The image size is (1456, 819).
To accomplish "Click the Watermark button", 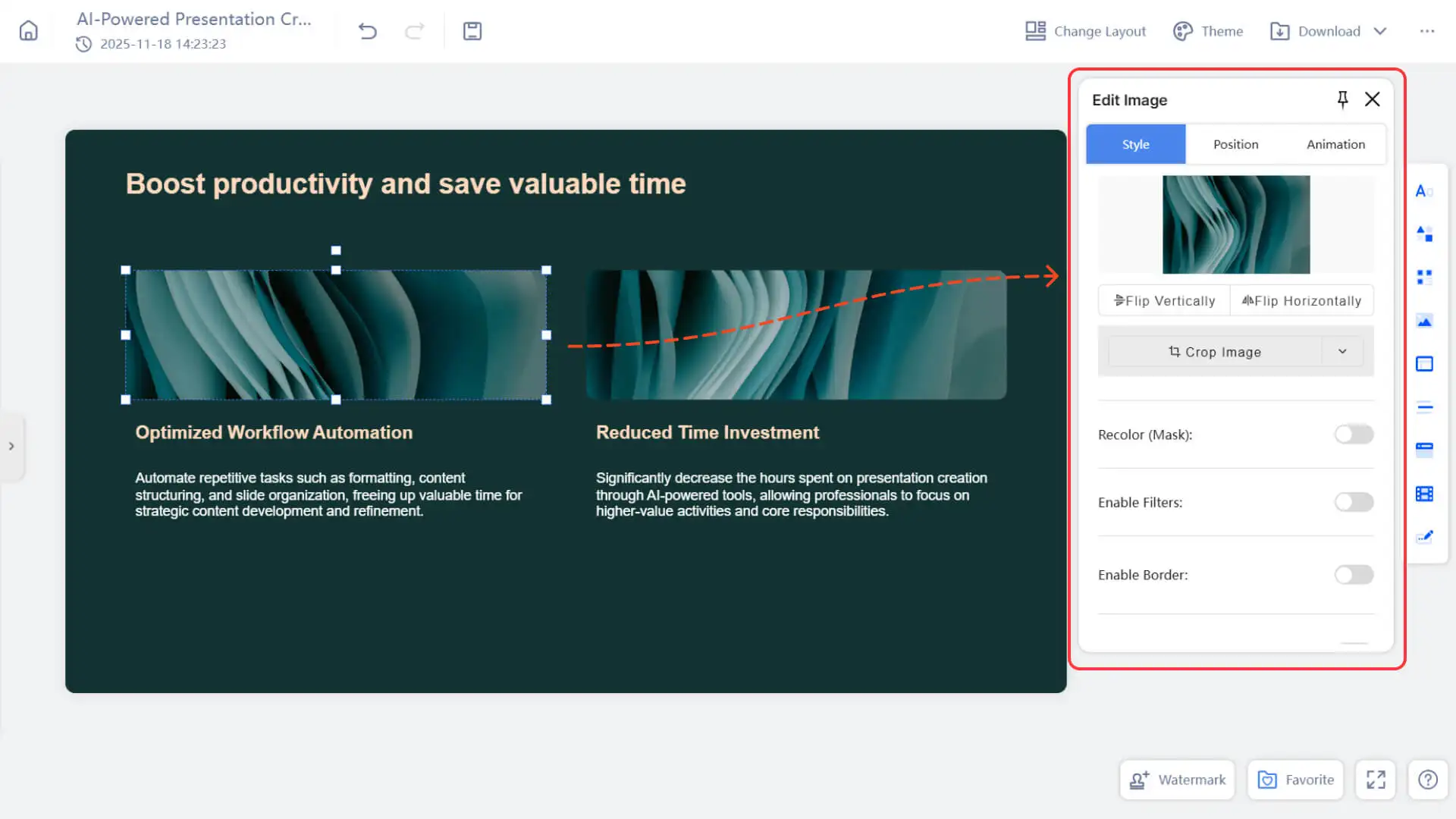I will [1177, 780].
